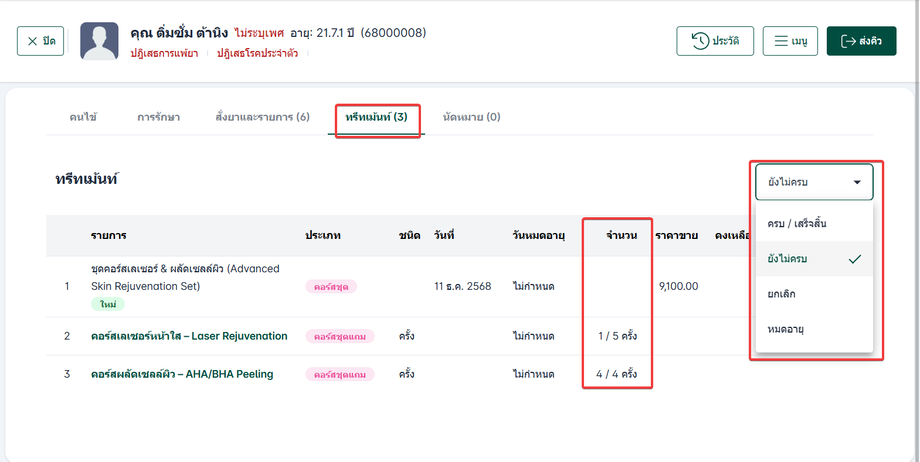
Task: Open the Advanced Skin Rejuvenation Set item
Action: click(185, 277)
